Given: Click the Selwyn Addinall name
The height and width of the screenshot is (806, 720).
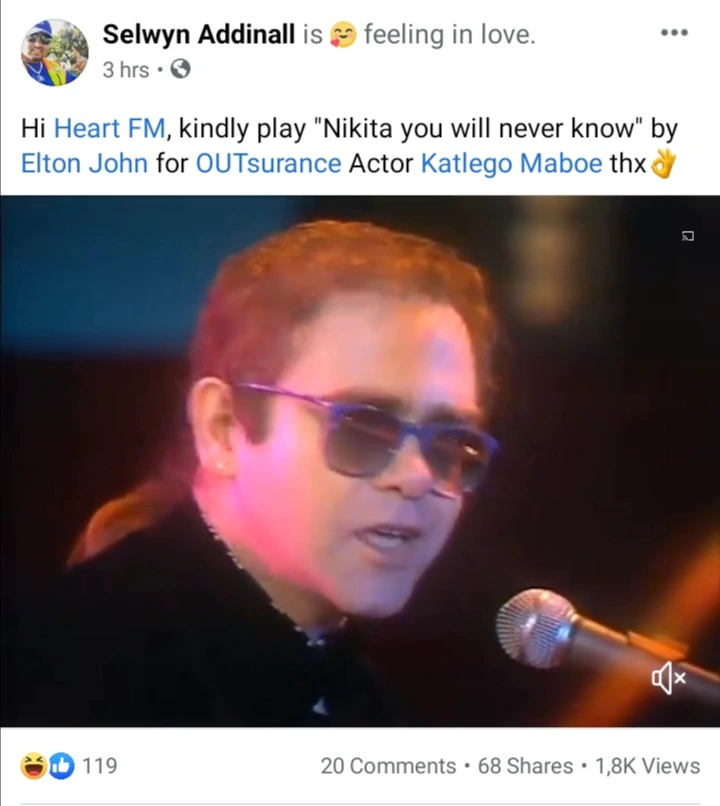Looking at the screenshot, I should point(198,34).
